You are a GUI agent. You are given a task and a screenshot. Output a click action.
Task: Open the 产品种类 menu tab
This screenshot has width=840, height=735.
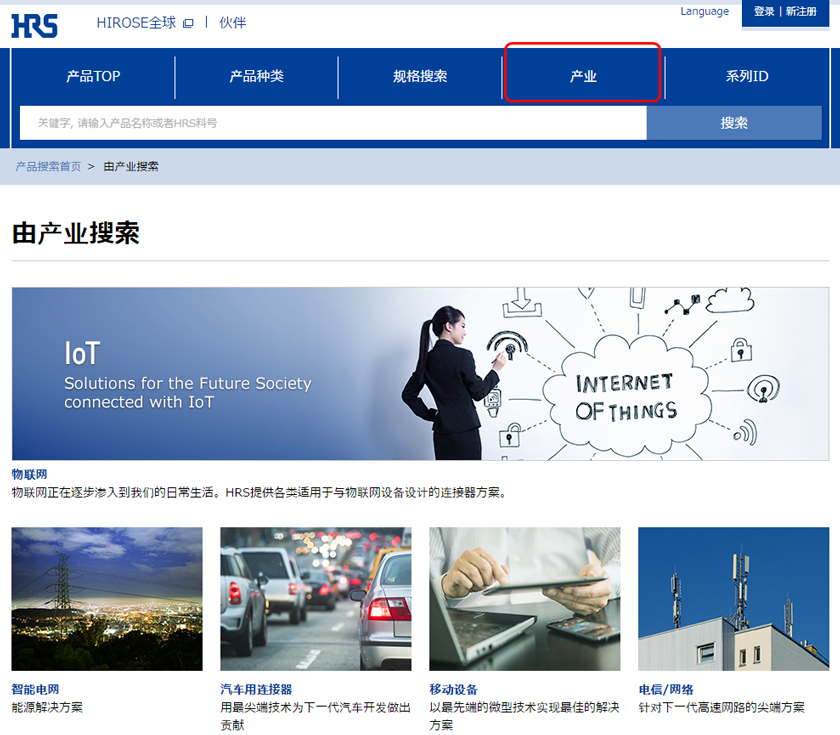256,76
